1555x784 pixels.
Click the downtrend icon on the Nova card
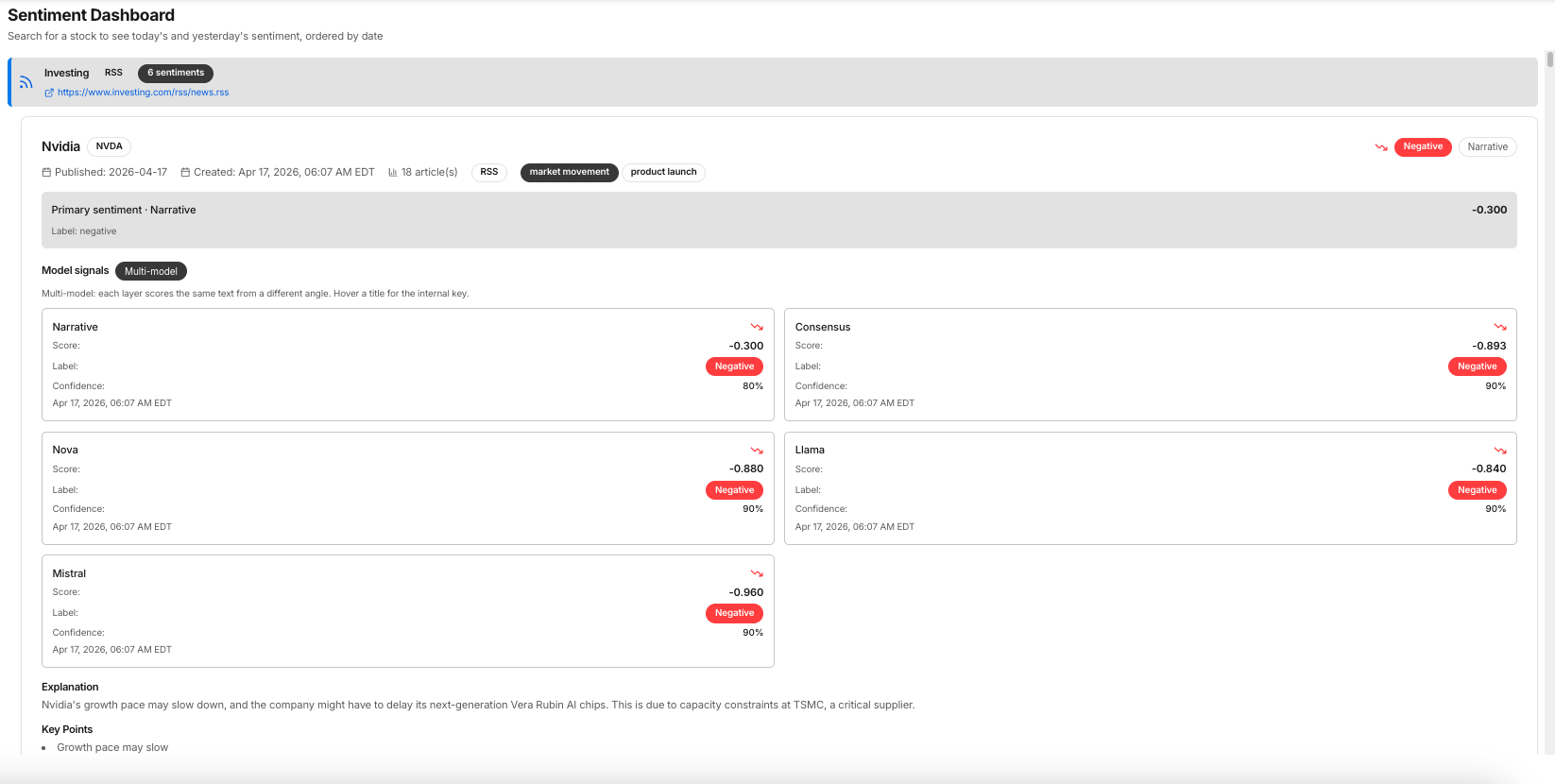coord(757,451)
